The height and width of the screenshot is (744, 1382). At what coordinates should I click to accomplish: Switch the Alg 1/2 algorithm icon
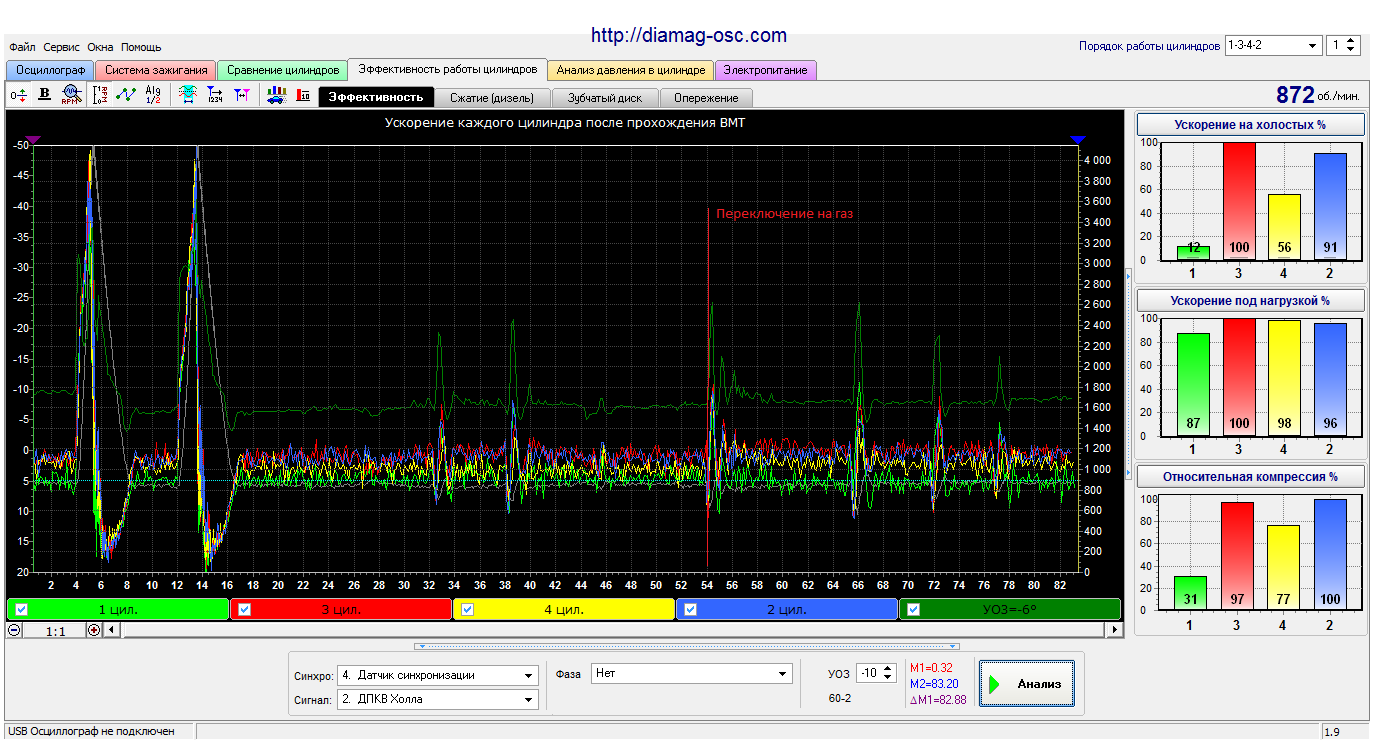click(x=153, y=95)
